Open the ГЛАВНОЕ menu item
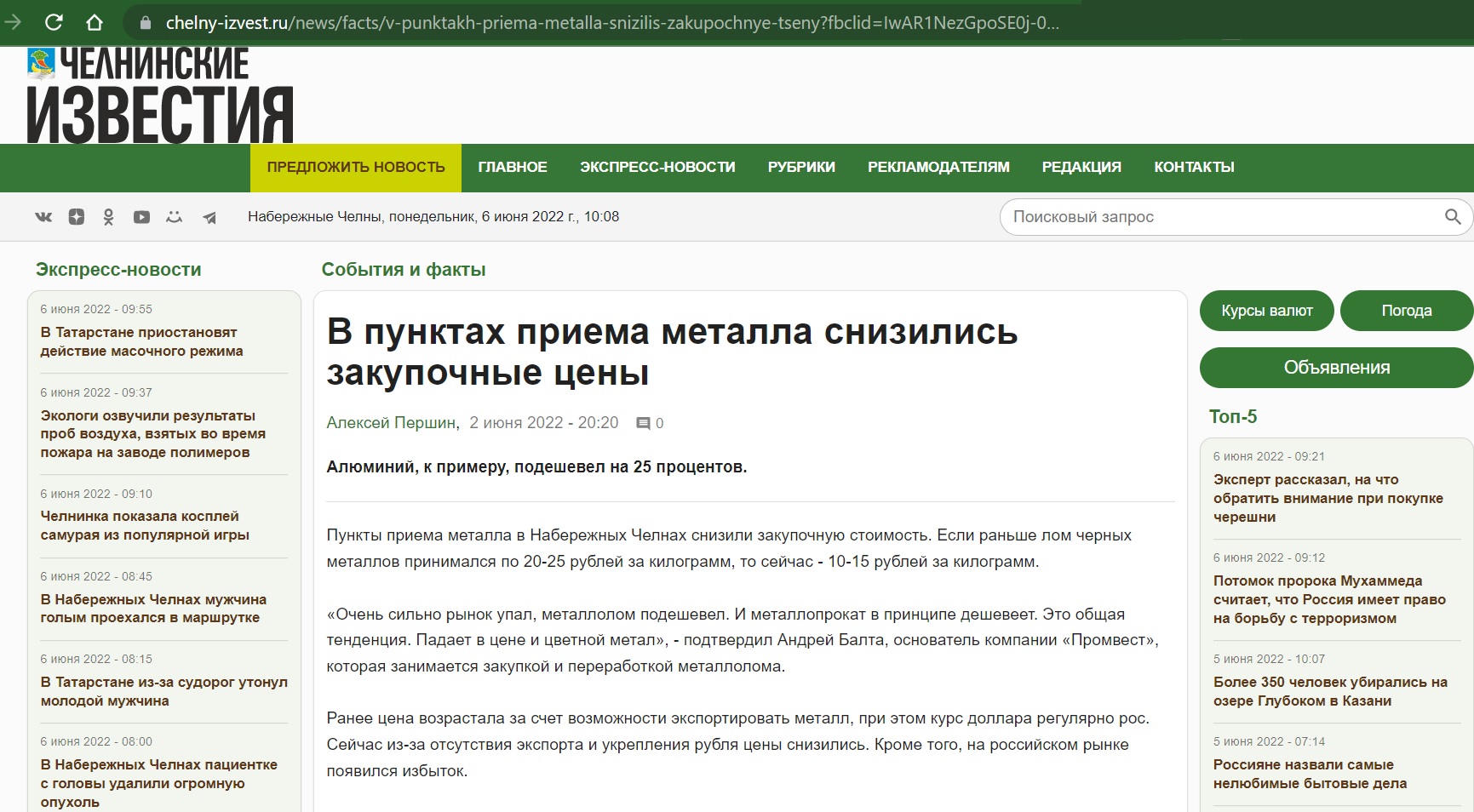 click(x=513, y=168)
